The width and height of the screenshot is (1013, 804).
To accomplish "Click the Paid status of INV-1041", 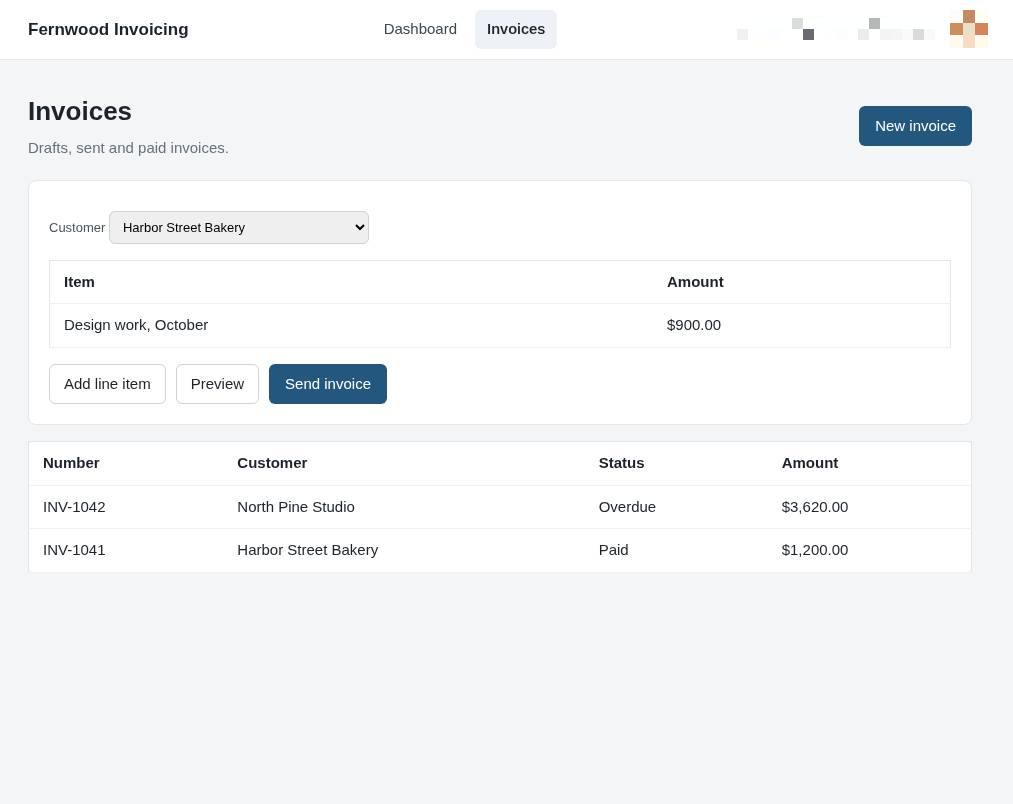I will [x=613, y=551].
